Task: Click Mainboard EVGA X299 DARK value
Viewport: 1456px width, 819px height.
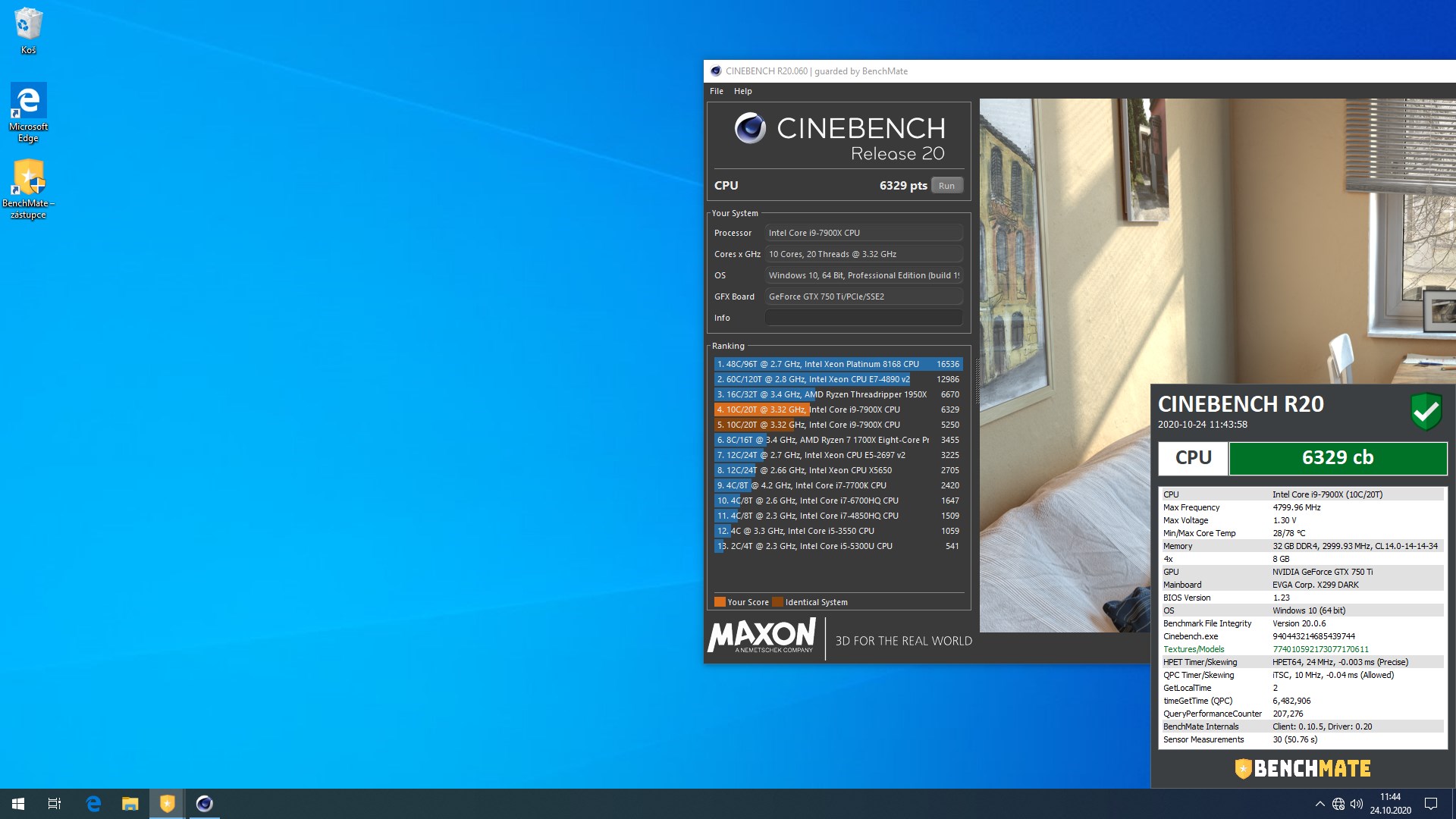Action: [1315, 585]
